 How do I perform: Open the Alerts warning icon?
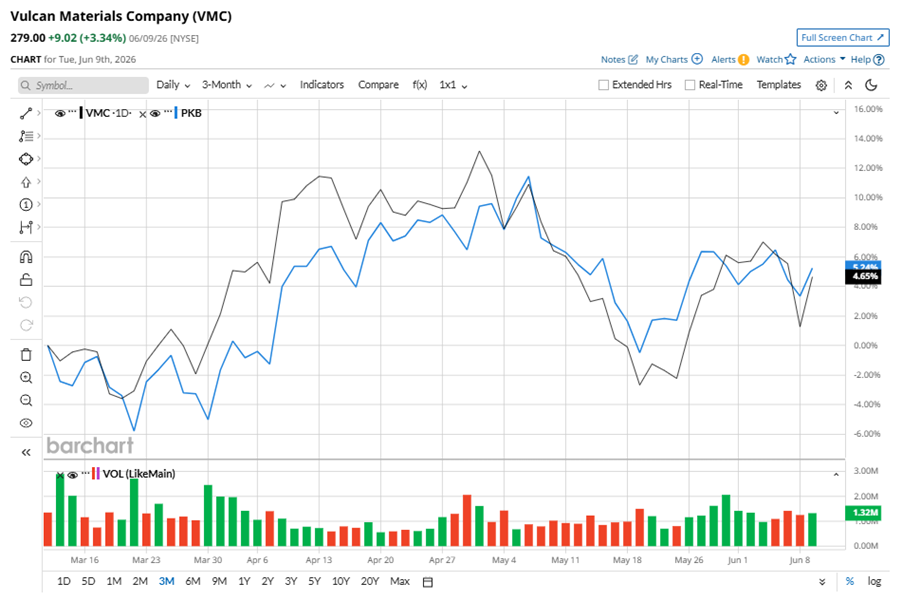pyautogui.click(x=744, y=59)
